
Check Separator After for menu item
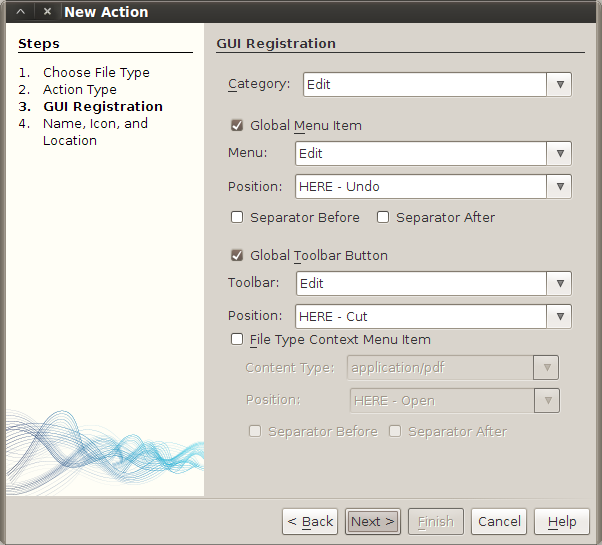383,217
